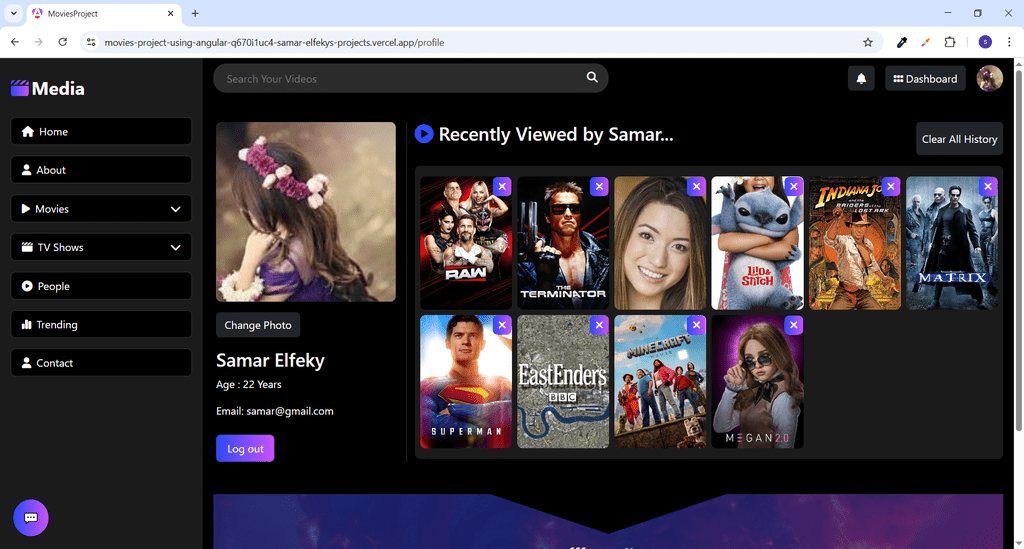Click the browser address bar URL

click(x=274, y=42)
